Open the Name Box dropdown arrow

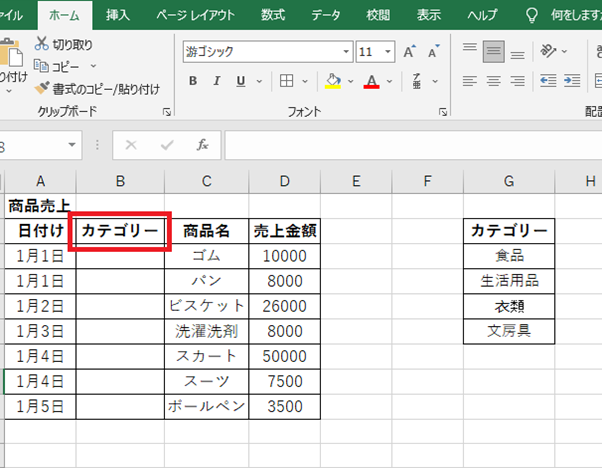coord(72,145)
